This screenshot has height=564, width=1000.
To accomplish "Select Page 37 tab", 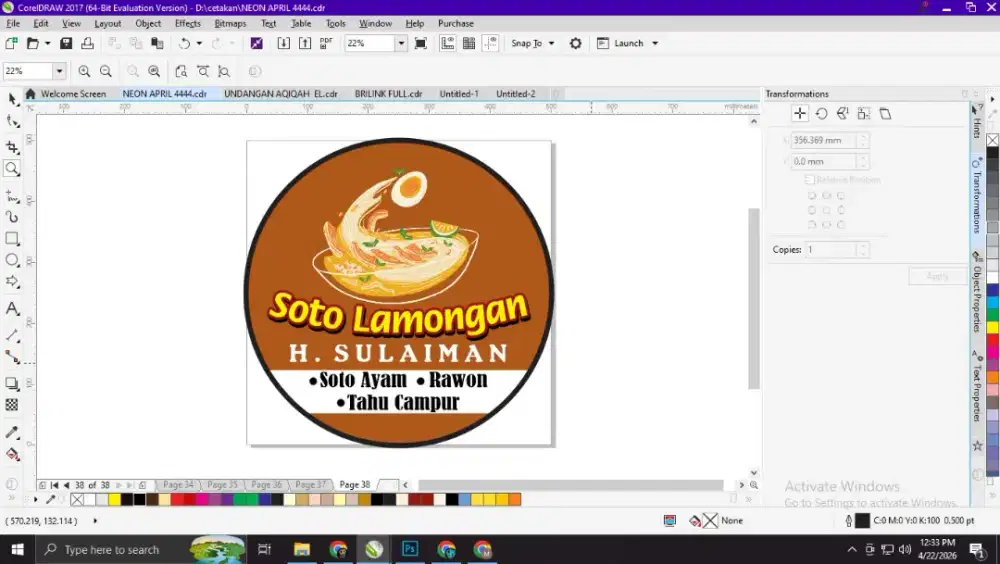I will click(311, 485).
